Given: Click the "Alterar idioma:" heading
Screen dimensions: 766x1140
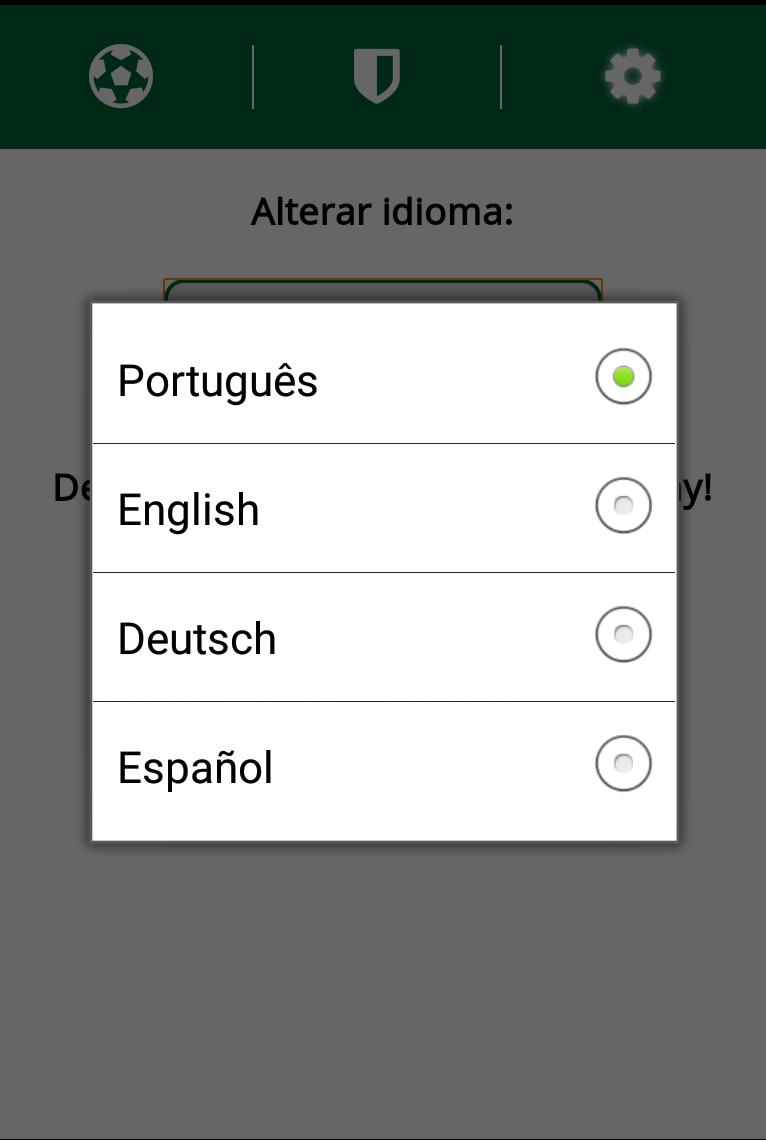Looking at the screenshot, I should coord(382,212).
